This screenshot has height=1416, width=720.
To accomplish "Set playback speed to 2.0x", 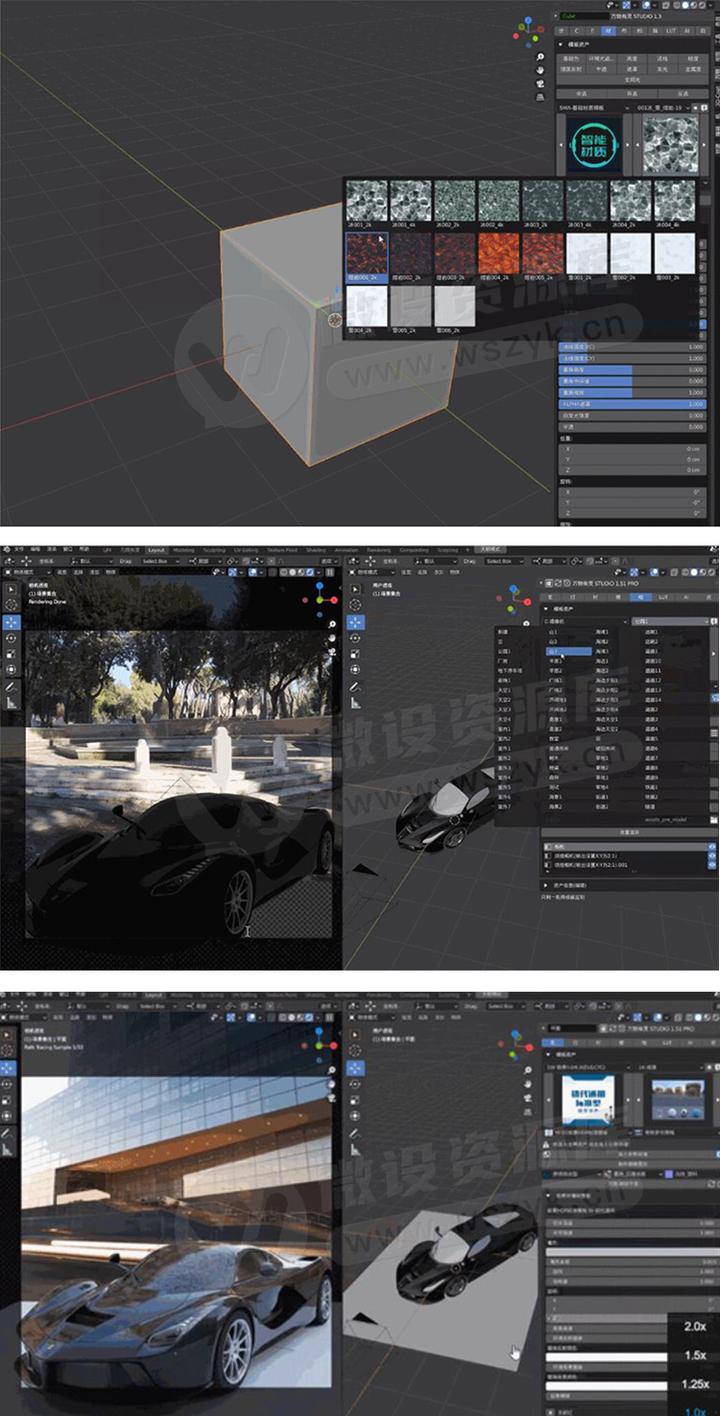I will tap(695, 1326).
